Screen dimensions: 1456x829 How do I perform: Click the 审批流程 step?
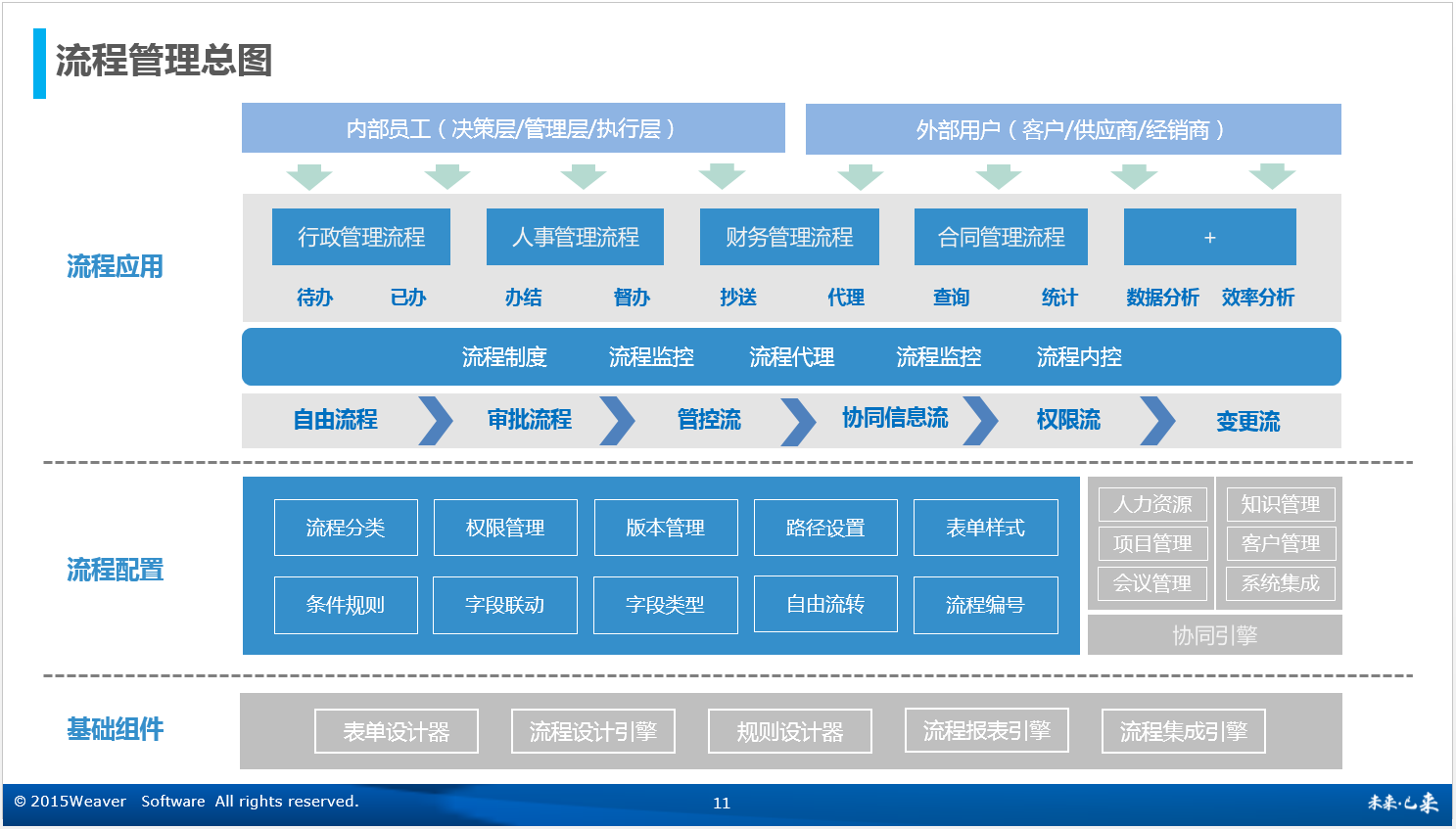[x=530, y=420]
